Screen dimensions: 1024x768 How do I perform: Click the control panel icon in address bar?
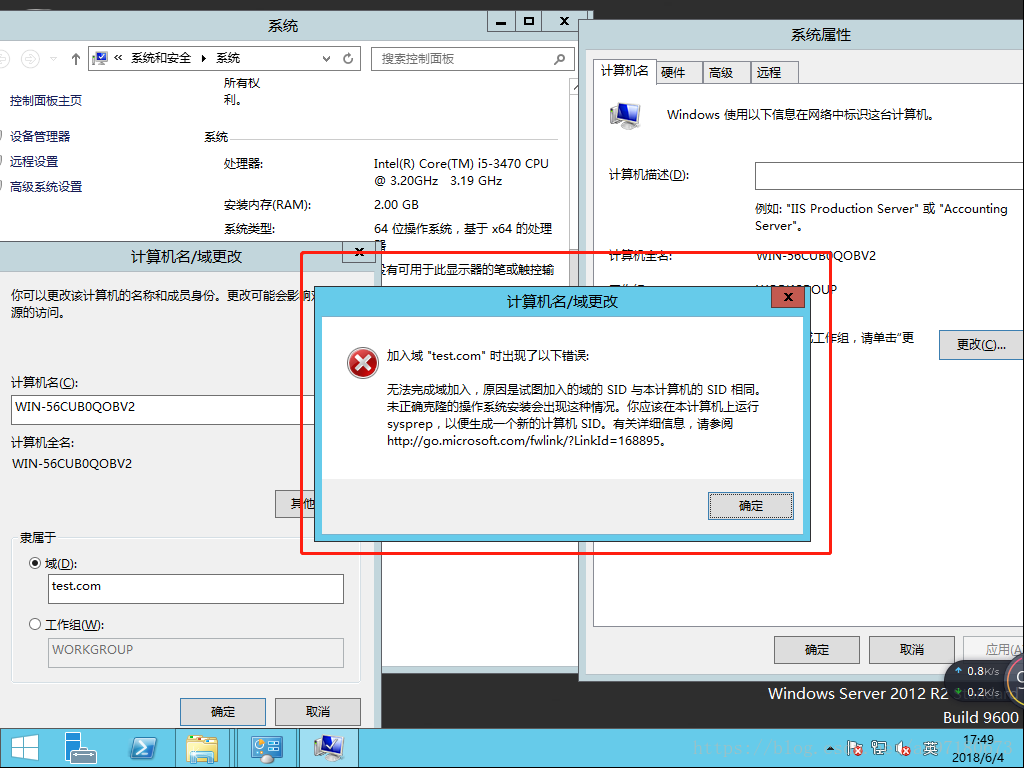pos(100,58)
